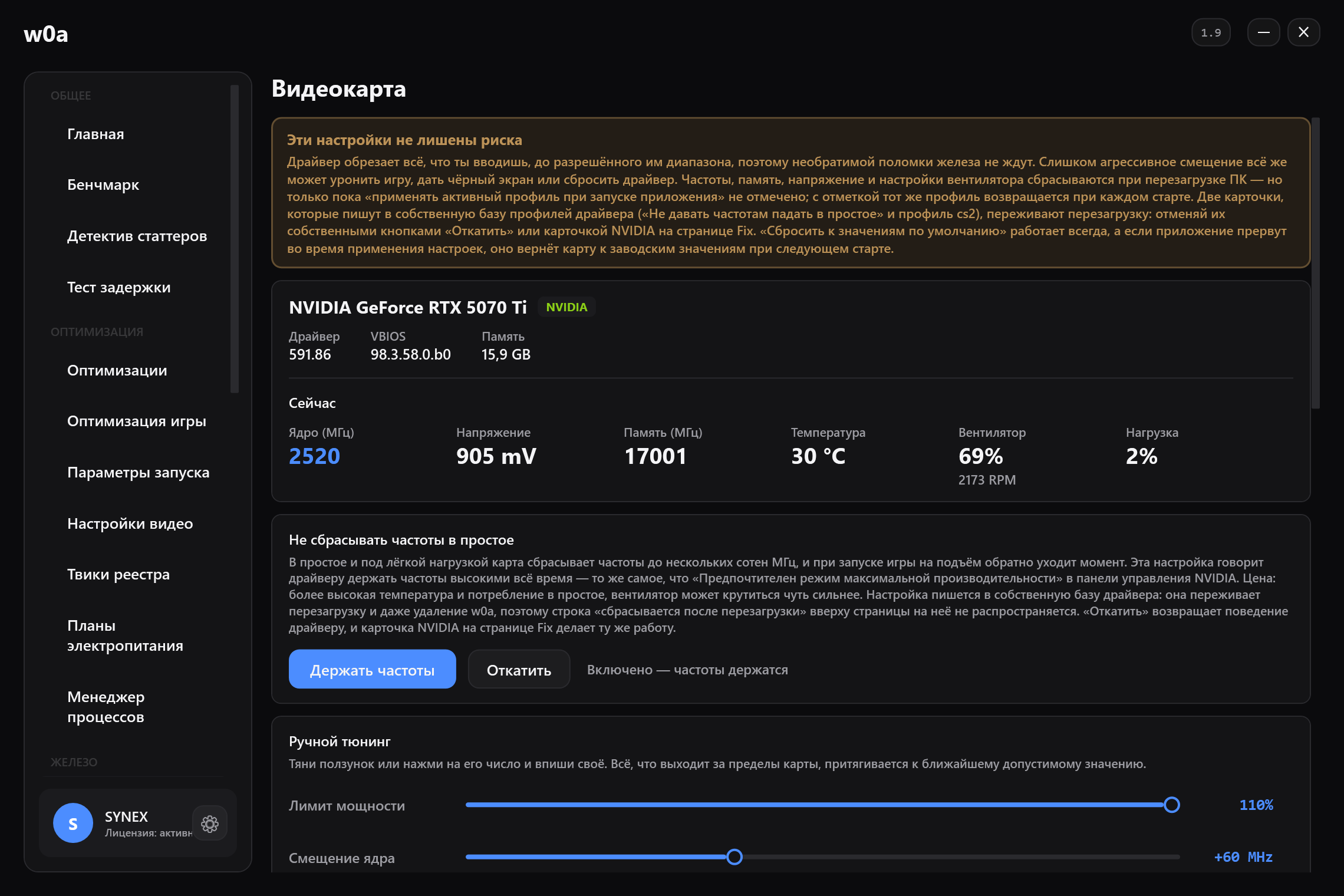Screen dimensions: 1344x896
Task: Click the +60 MHz offset value
Action: (1243, 857)
